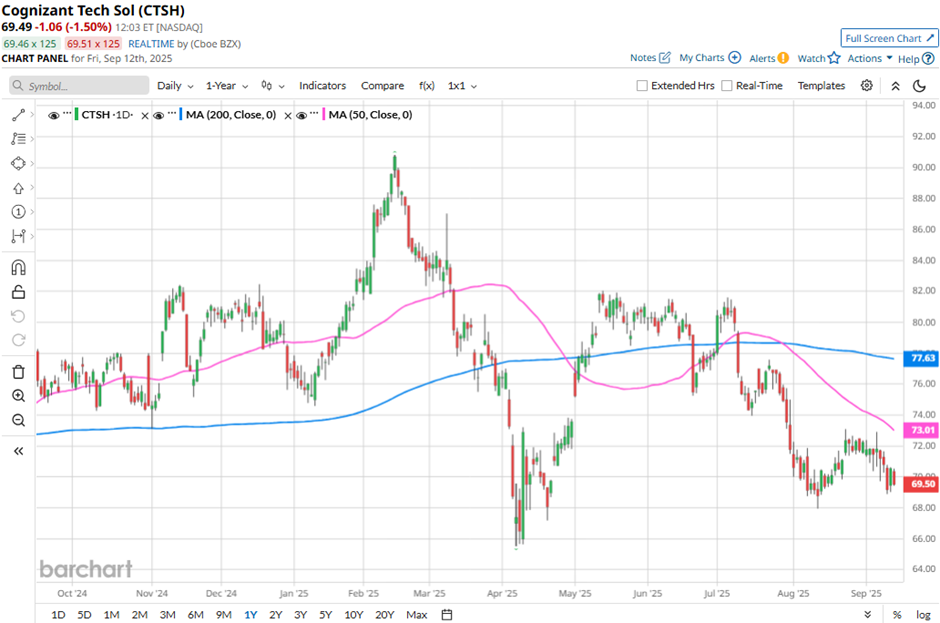Click the 77.63 MA price label
940x623 pixels.
tap(921, 358)
